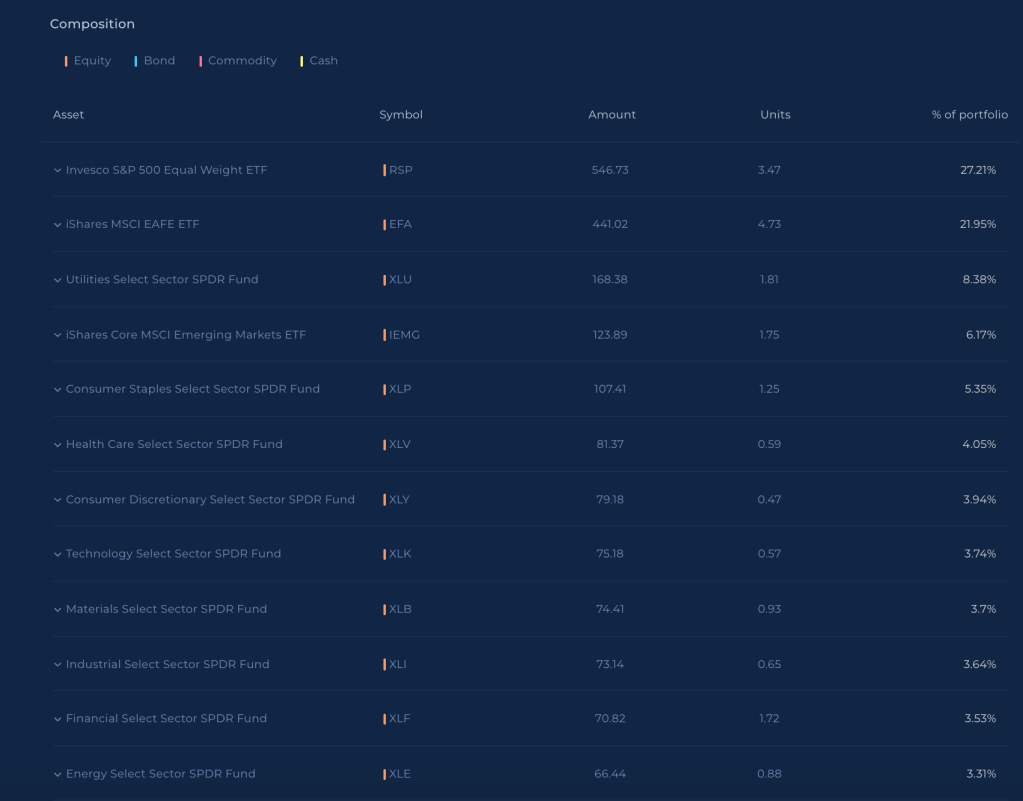Click the XLY ticker symbol

pyautogui.click(x=399, y=499)
